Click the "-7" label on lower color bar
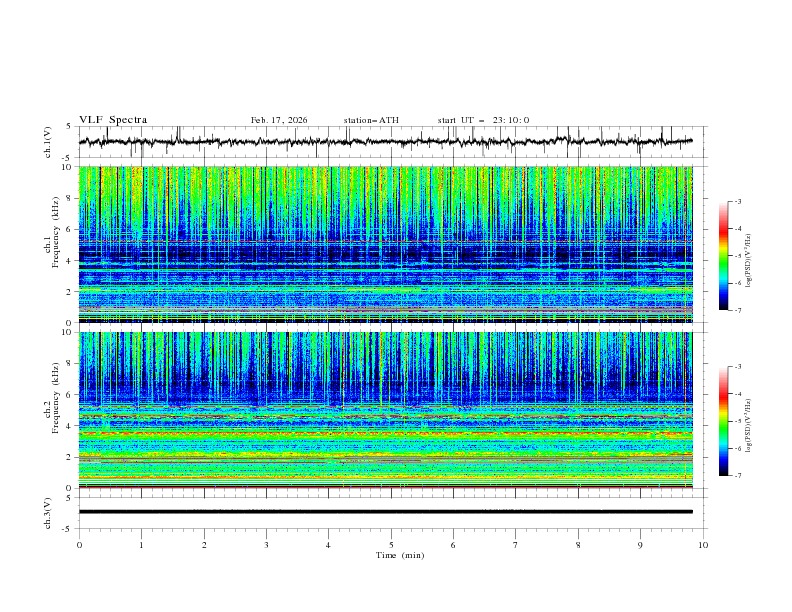The image size is (792, 612). (x=737, y=475)
